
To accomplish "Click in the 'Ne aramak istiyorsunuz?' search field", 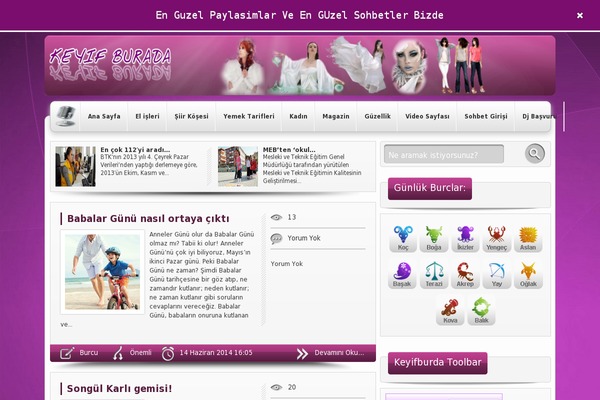I will (444, 154).
